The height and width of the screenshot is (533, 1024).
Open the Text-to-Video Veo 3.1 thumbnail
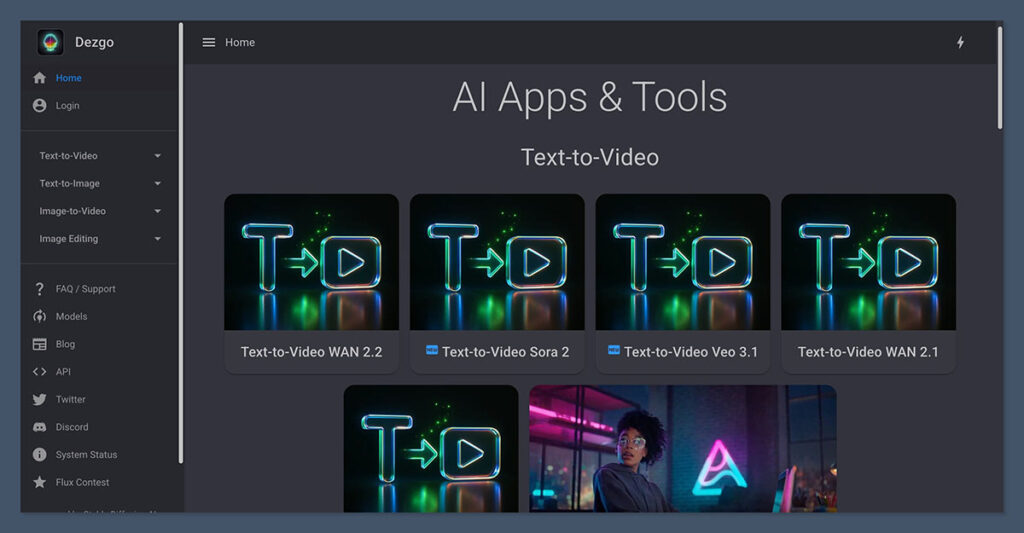[683, 262]
